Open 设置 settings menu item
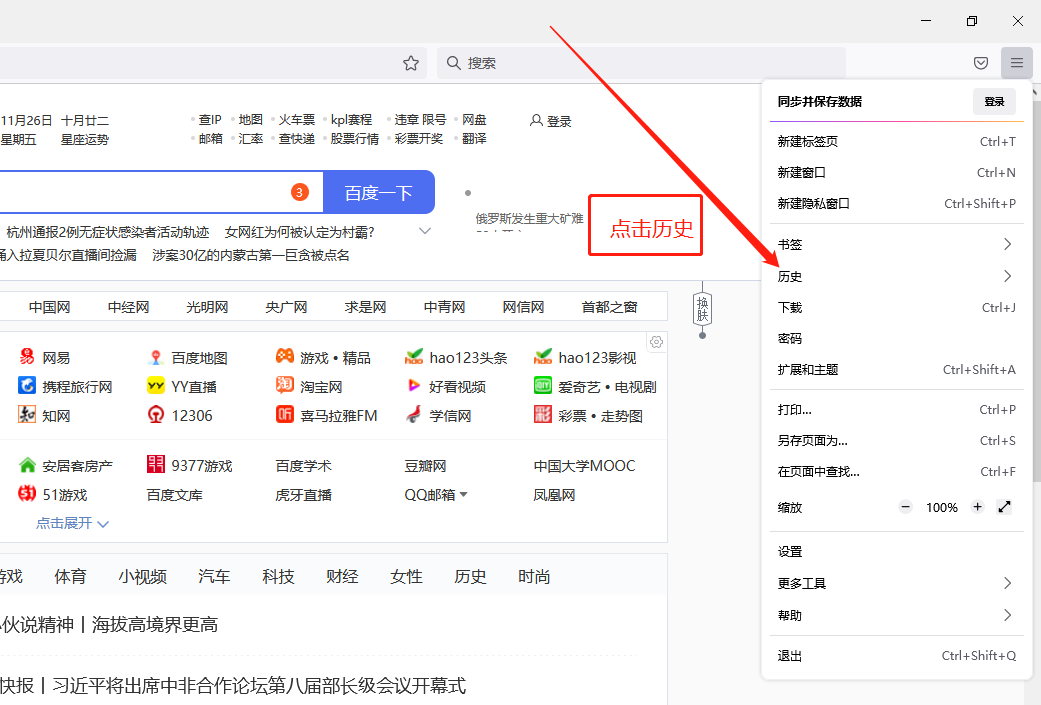The width and height of the screenshot is (1041, 705). [896, 552]
